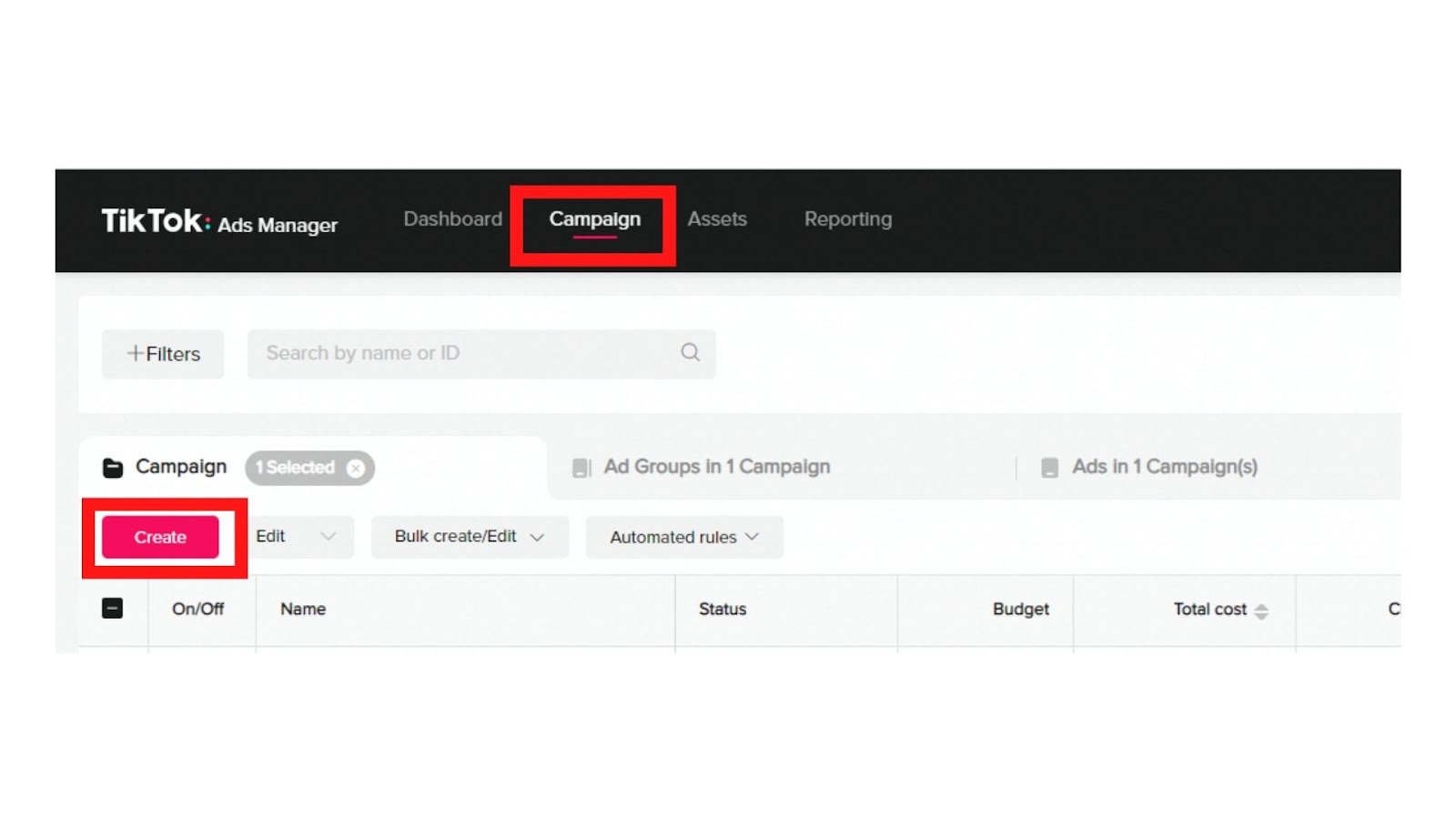Click the Ads tab icon
The height and width of the screenshot is (819, 1456).
pyautogui.click(x=1049, y=468)
